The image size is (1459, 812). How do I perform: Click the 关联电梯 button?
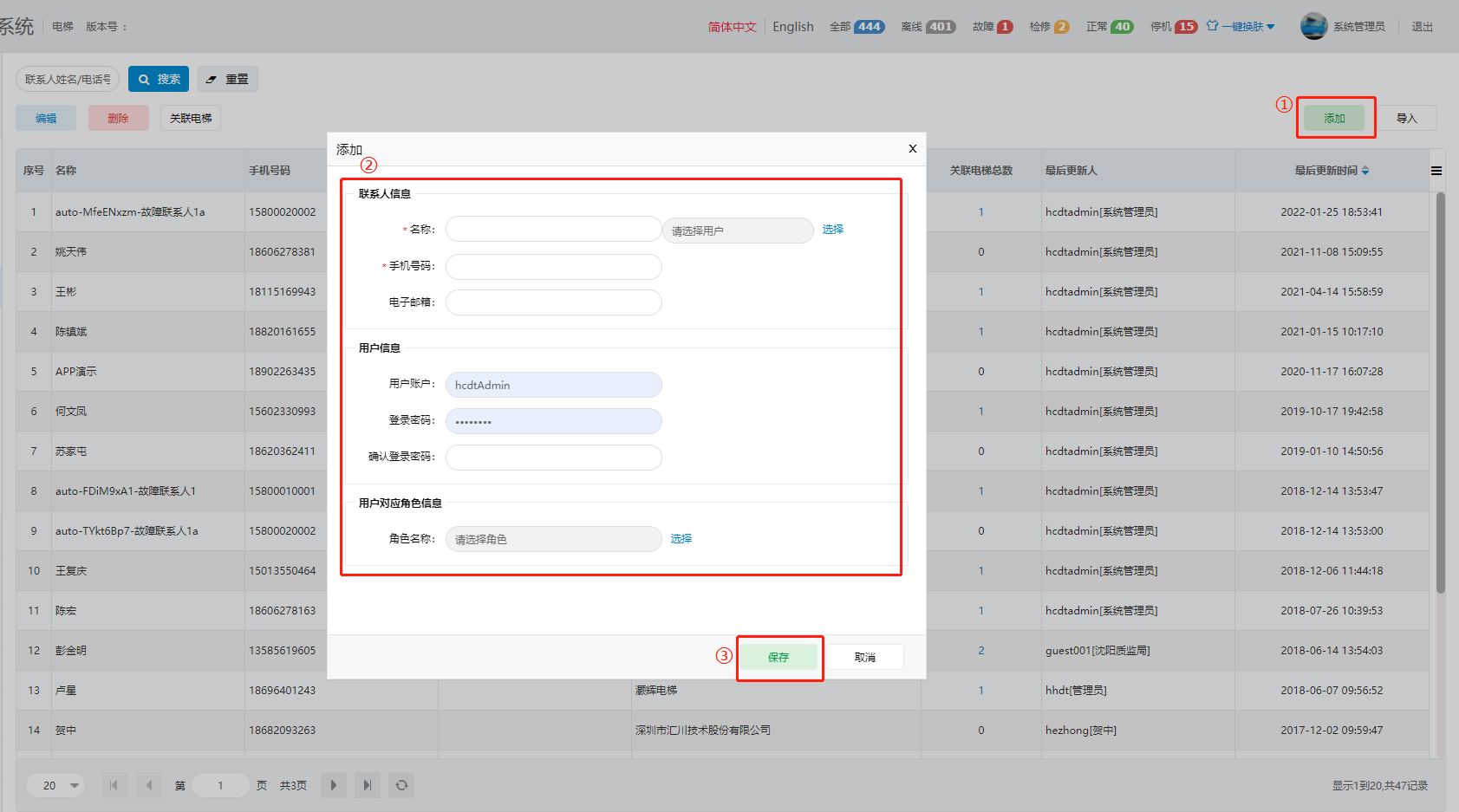[191, 118]
